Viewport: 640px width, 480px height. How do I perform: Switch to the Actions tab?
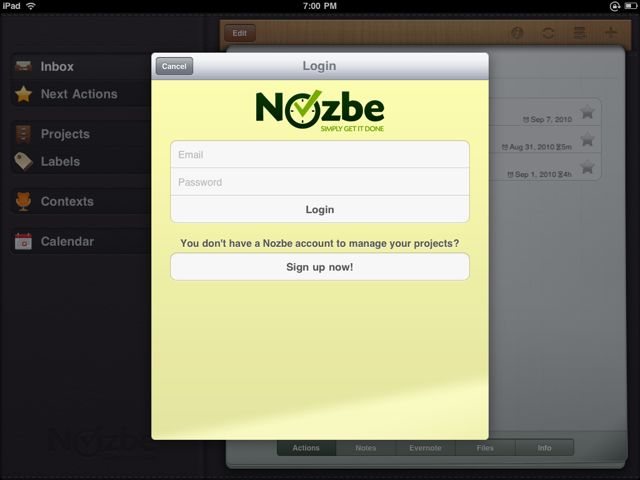click(306, 448)
